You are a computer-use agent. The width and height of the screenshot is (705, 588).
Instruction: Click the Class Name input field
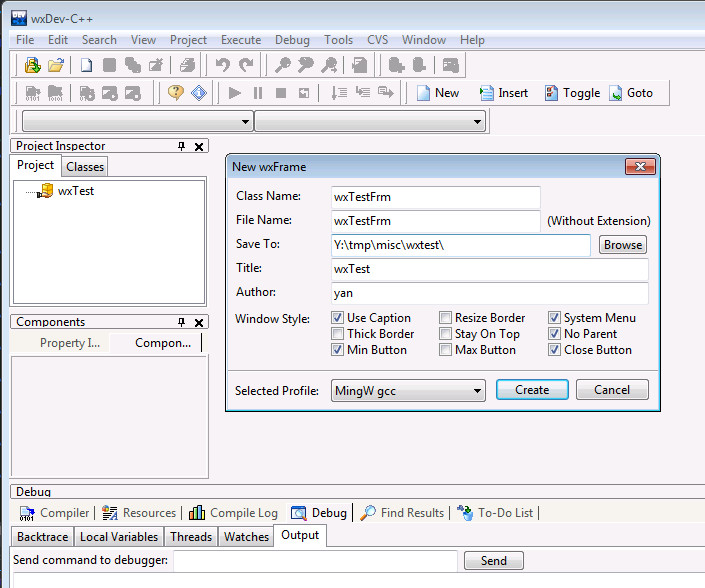pos(436,197)
